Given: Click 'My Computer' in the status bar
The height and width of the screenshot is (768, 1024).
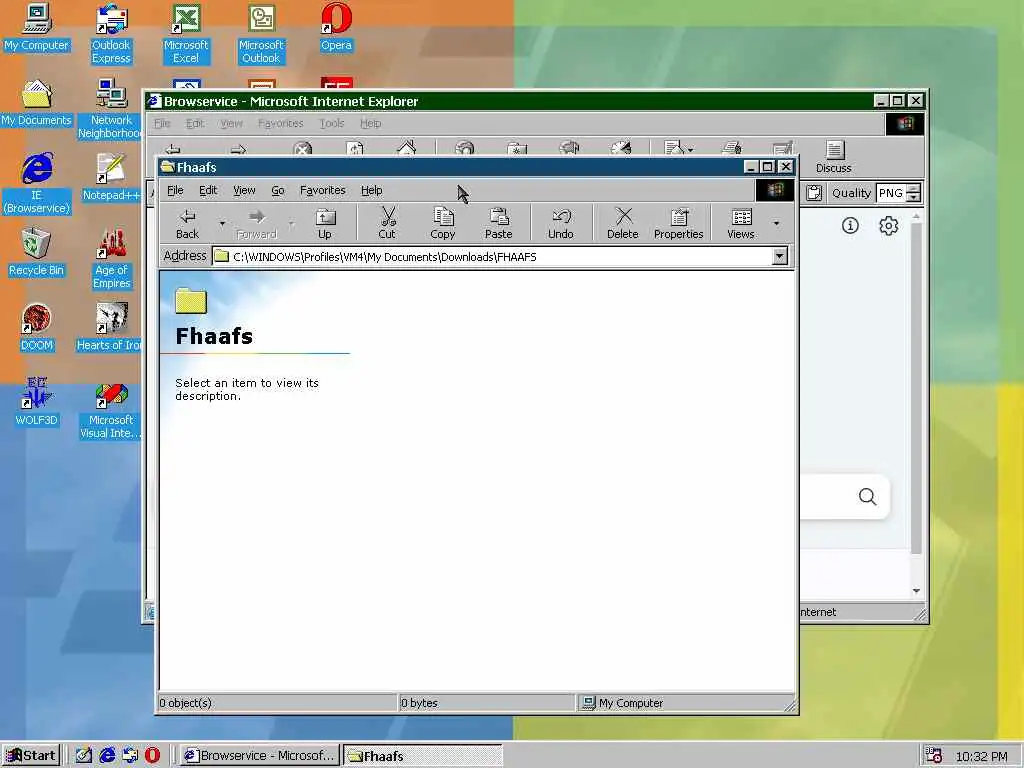Looking at the screenshot, I should click(x=630, y=703).
